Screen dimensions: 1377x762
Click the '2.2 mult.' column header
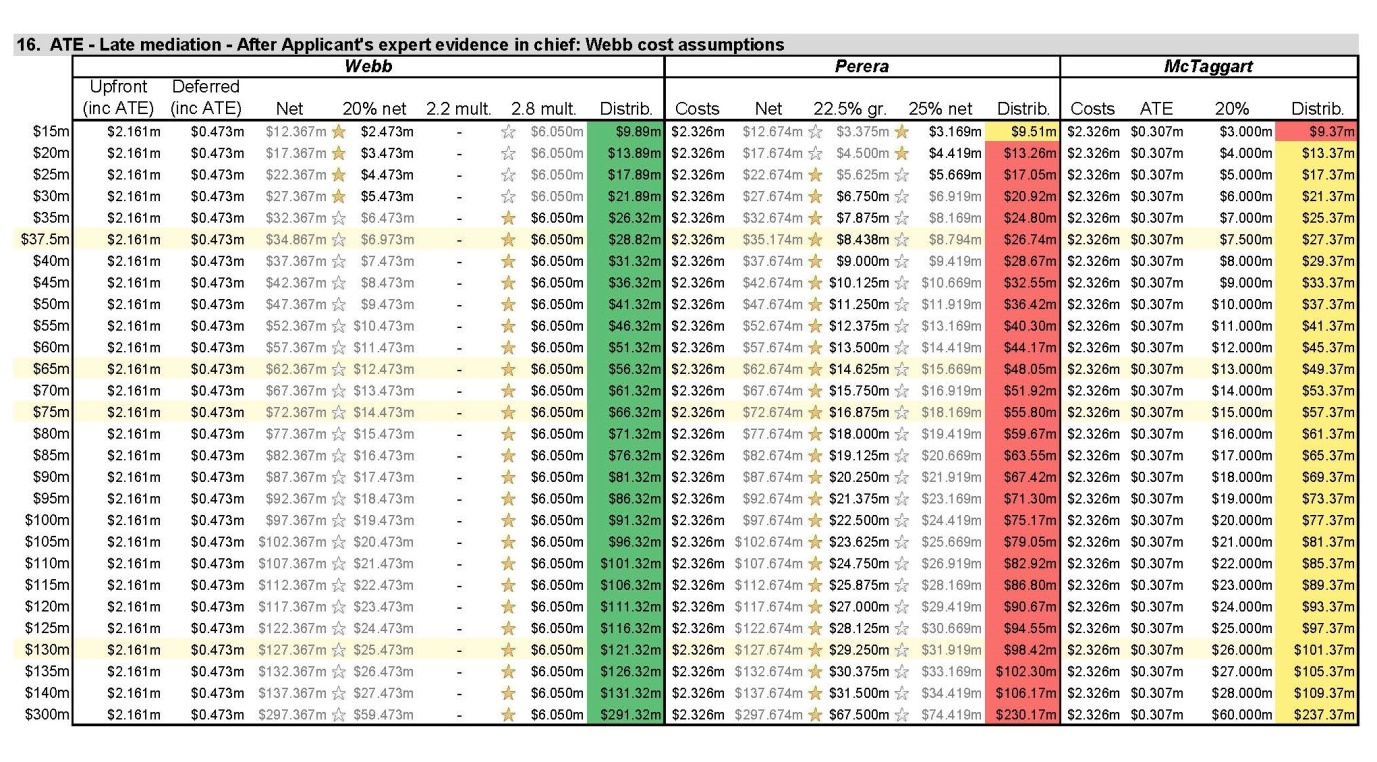(x=457, y=108)
